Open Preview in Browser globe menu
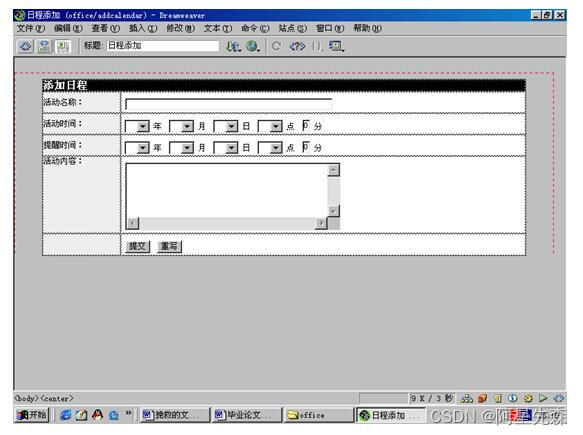Screen dimensions: 583x435 253,46
